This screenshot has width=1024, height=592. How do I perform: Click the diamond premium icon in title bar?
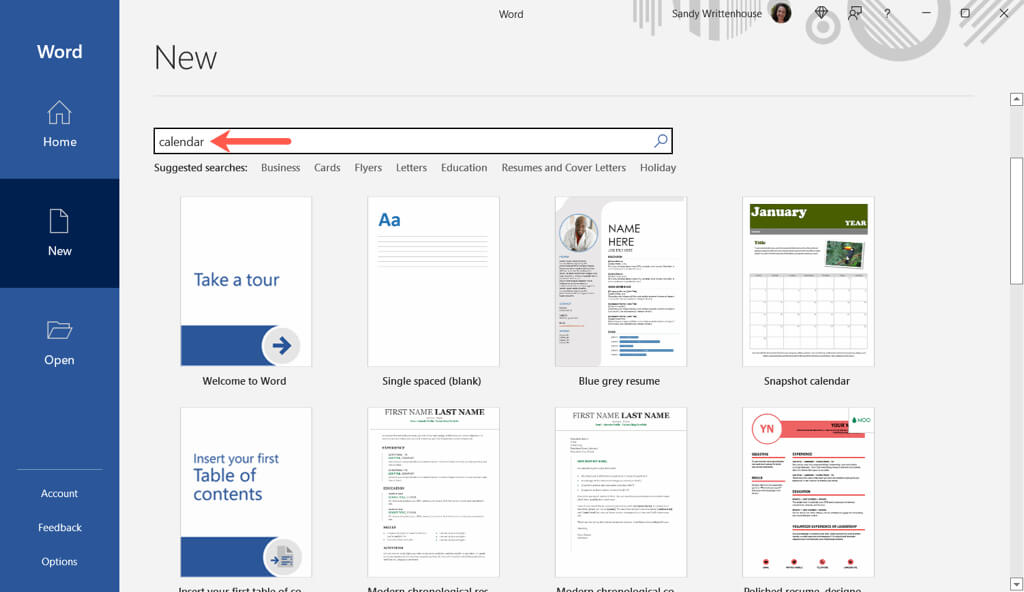point(822,13)
